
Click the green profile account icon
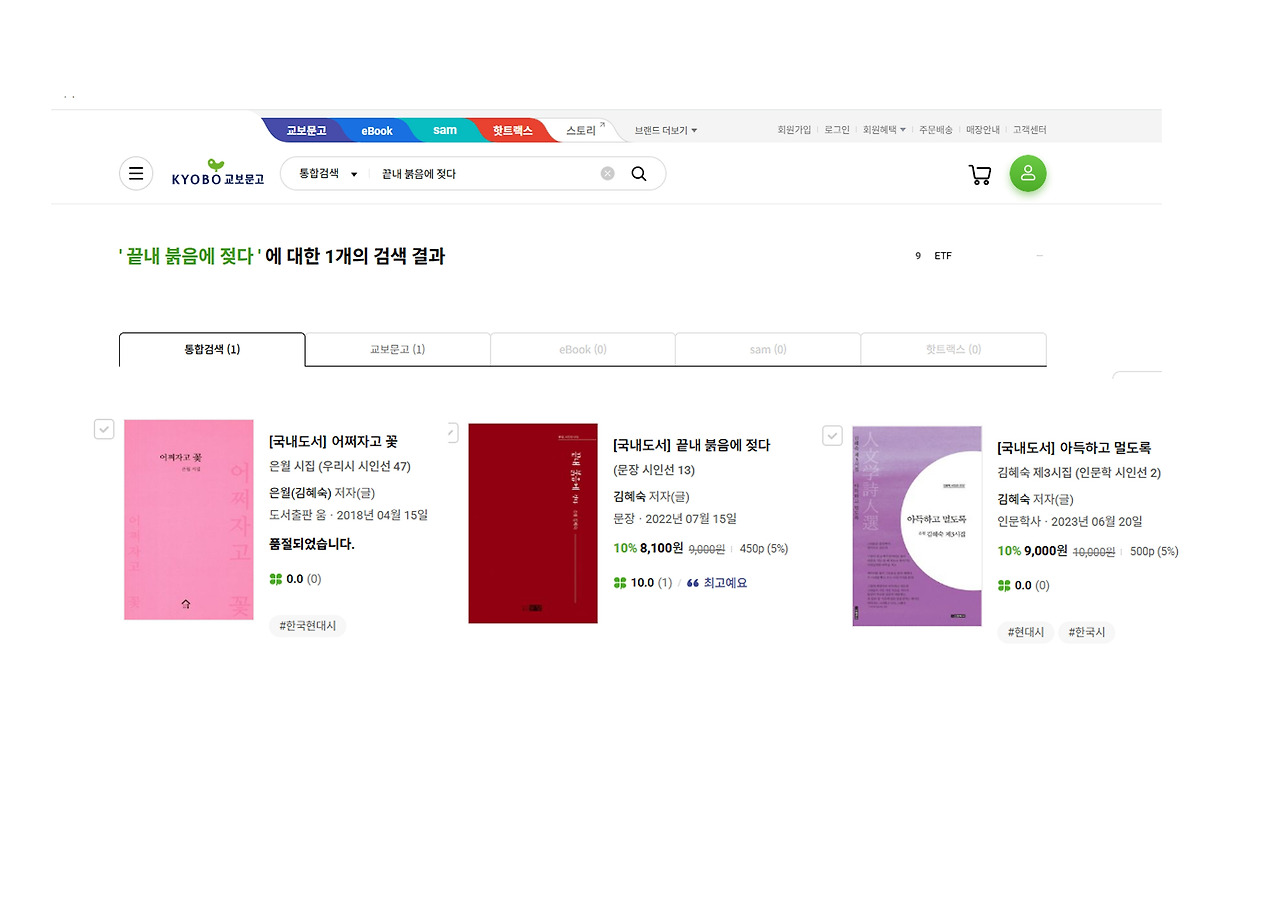(x=1028, y=173)
